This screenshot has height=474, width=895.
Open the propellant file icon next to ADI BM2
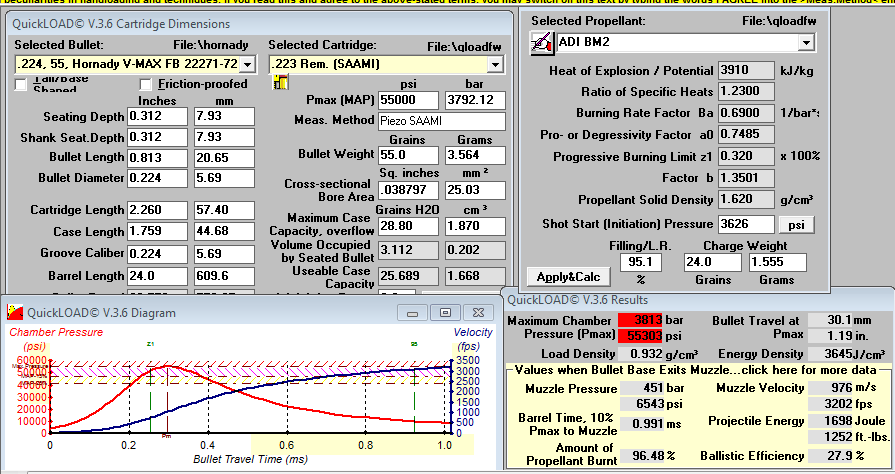(541, 43)
